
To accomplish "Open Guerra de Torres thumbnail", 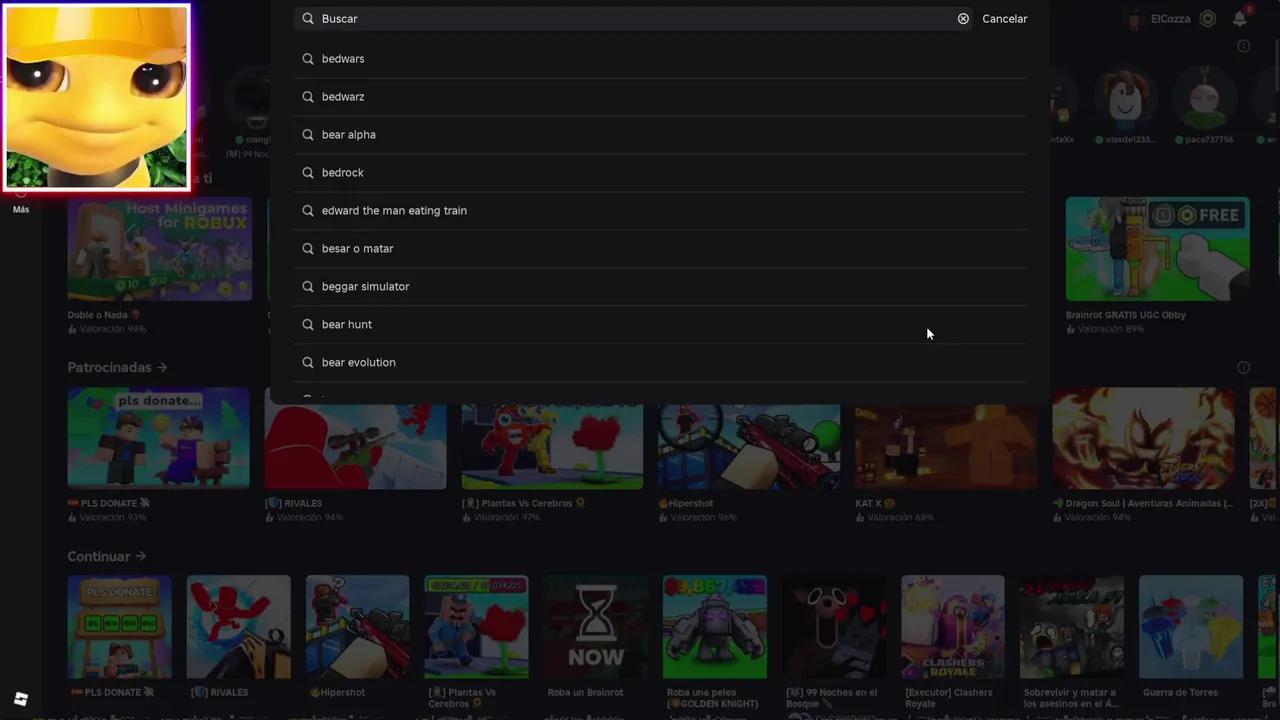I will [1191, 627].
